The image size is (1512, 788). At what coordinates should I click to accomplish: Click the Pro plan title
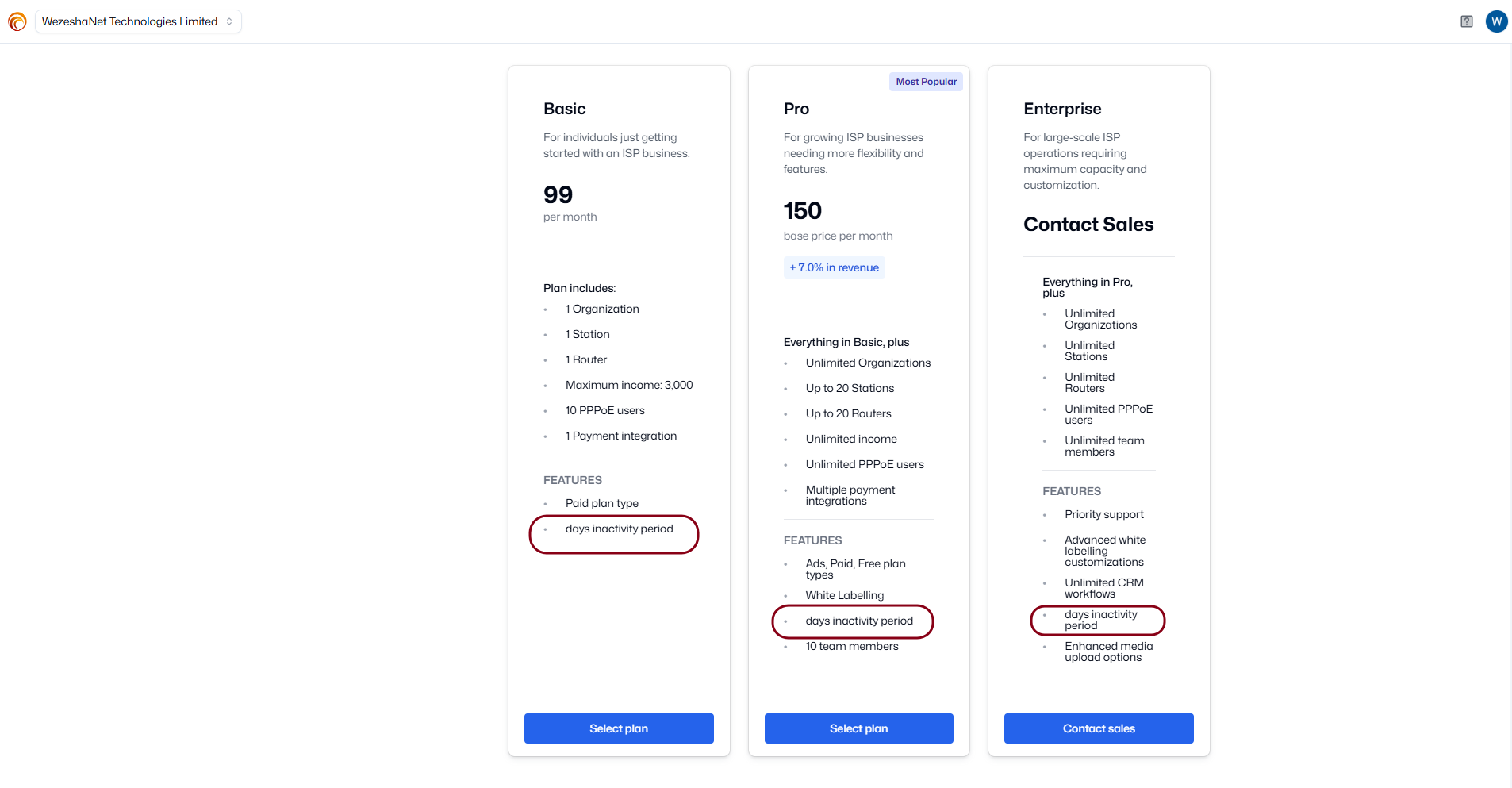[x=796, y=109]
